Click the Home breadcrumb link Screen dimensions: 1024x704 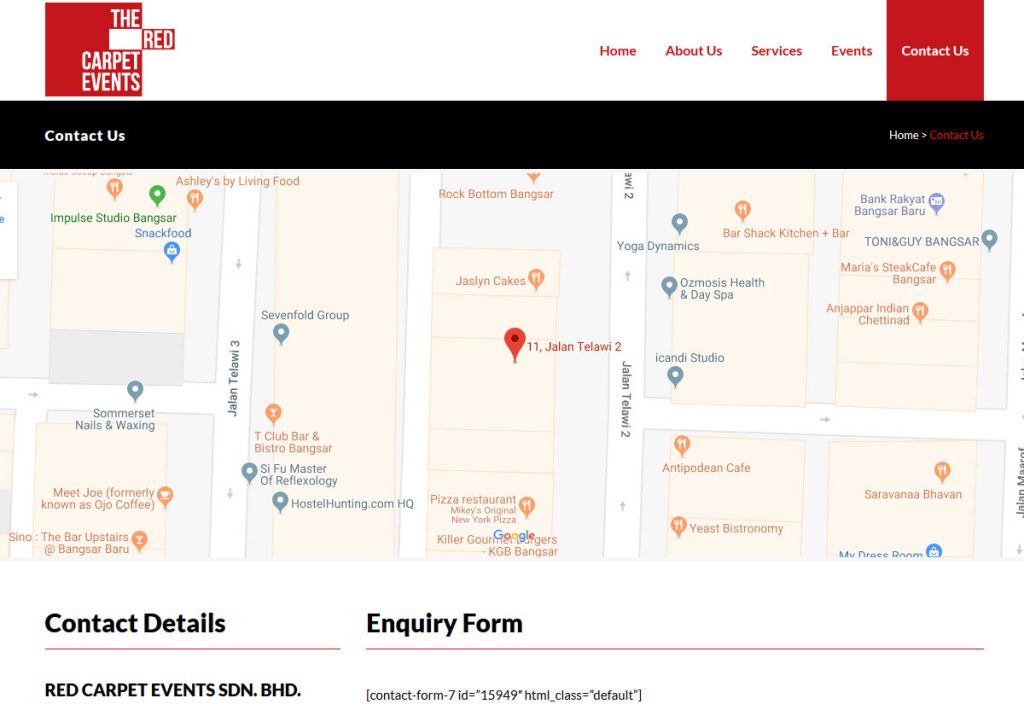click(903, 135)
